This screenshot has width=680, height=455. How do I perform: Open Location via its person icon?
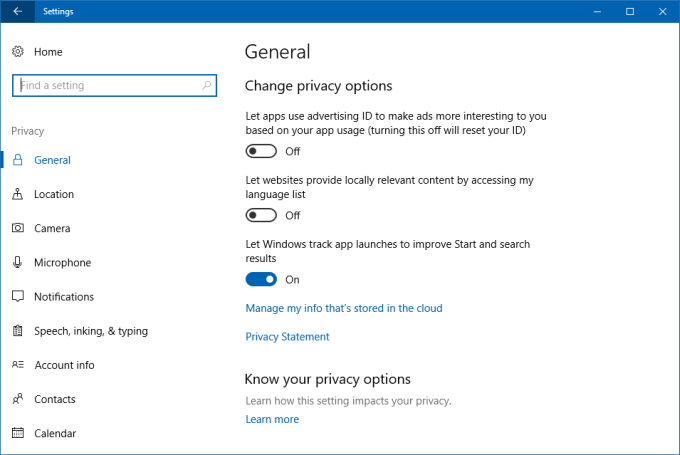(18, 194)
